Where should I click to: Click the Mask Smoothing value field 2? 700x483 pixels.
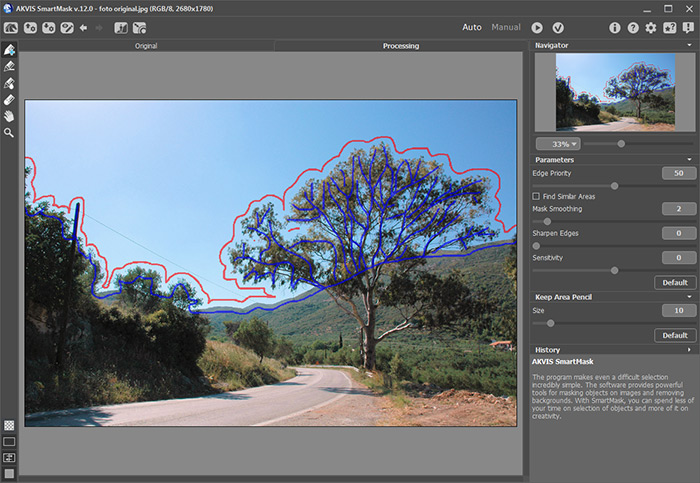pos(679,208)
